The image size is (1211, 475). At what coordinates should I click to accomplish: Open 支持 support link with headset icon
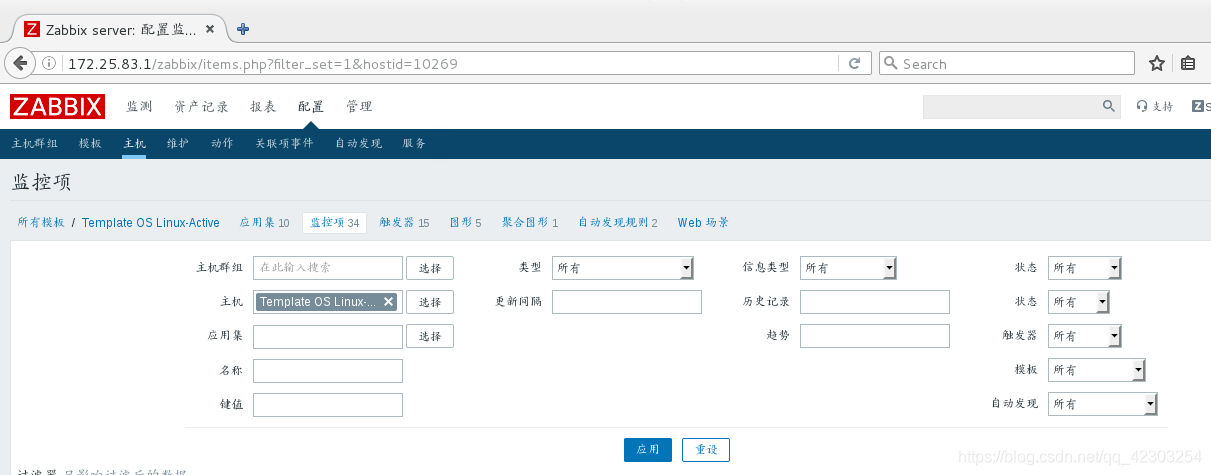[x=1155, y=106]
